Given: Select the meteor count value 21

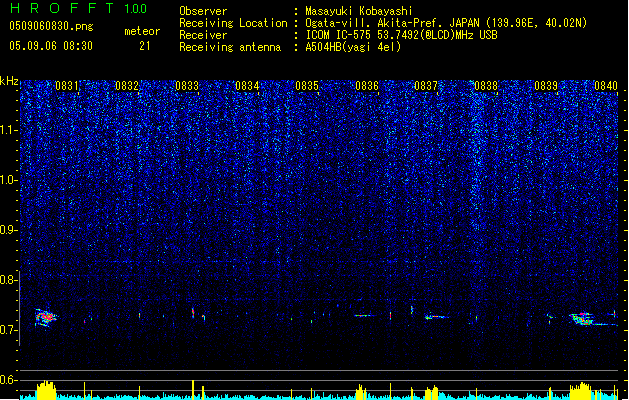Looking at the screenshot, I should pyautogui.click(x=145, y=46).
